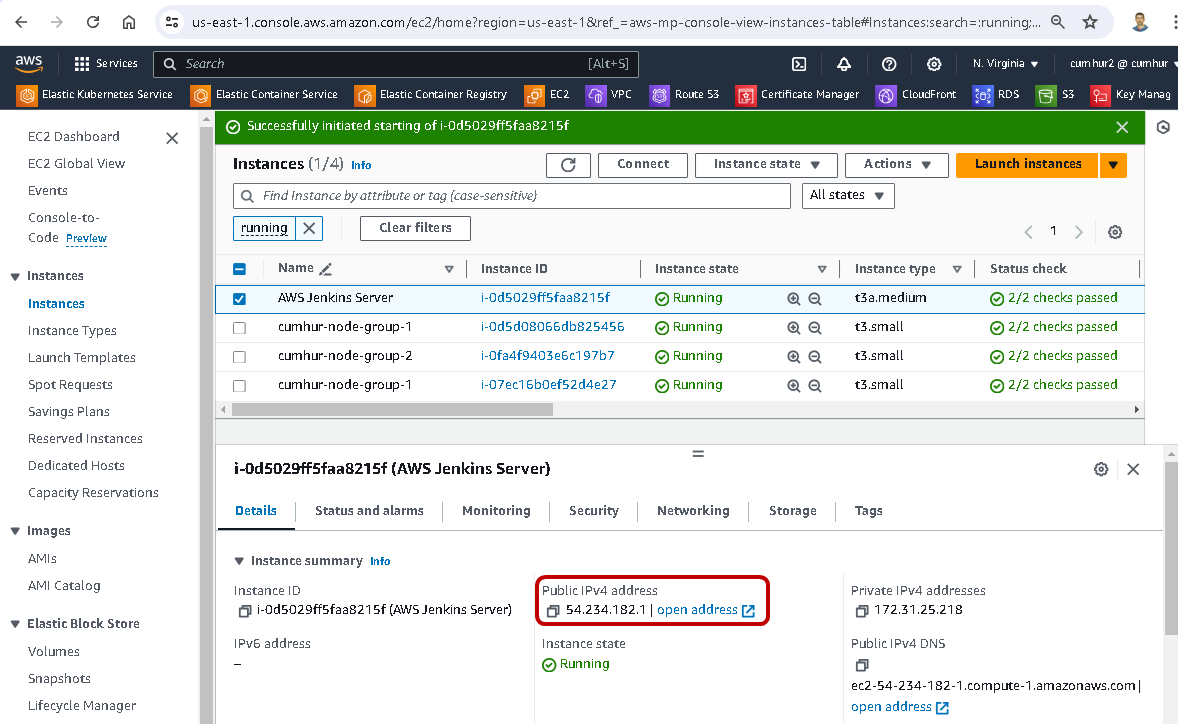Click the details panel resize handle
1178x724 pixels.
point(698,454)
